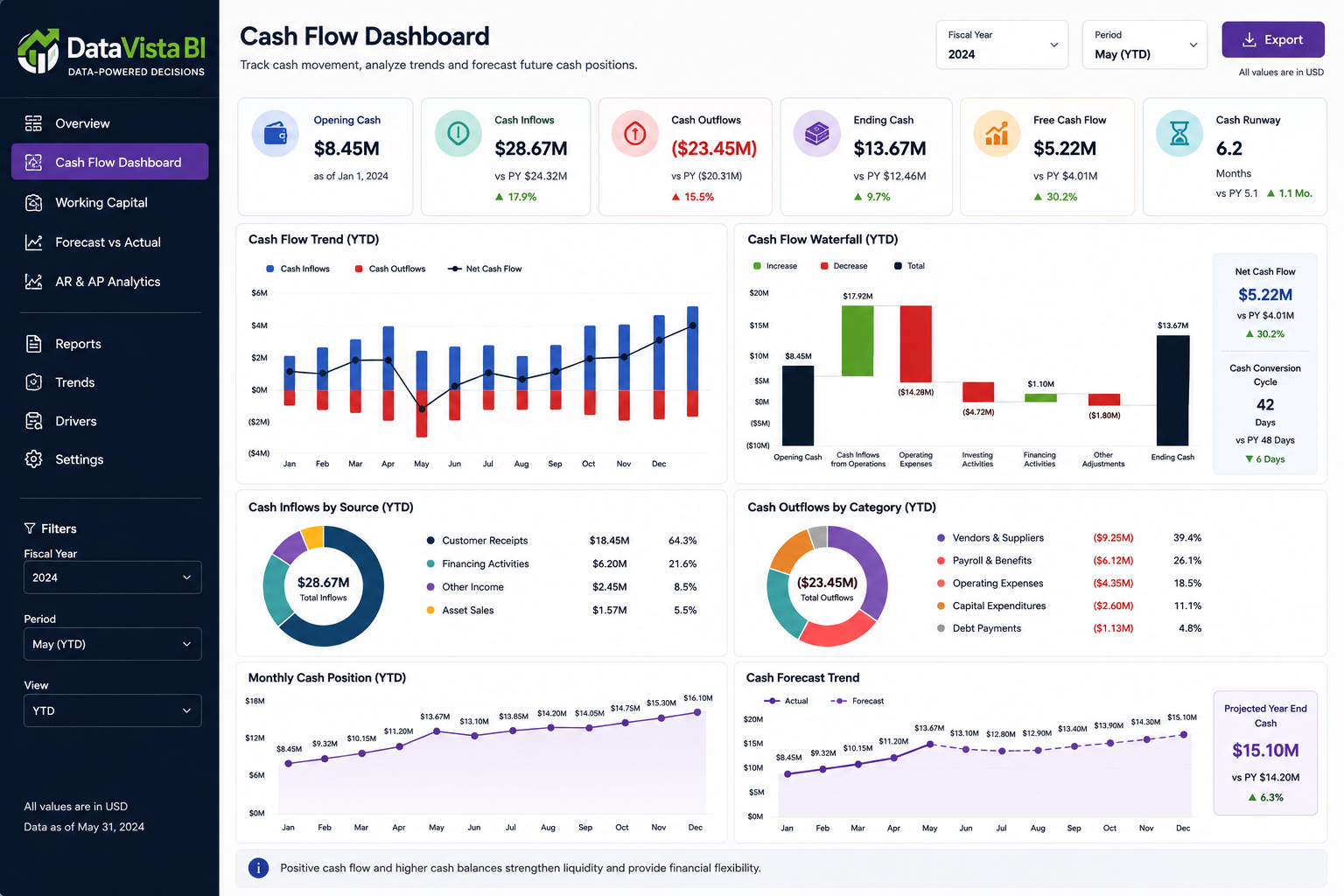This screenshot has width=1344, height=896.
Task: Click the Financing Activities row label
Action: click(486, 563)
